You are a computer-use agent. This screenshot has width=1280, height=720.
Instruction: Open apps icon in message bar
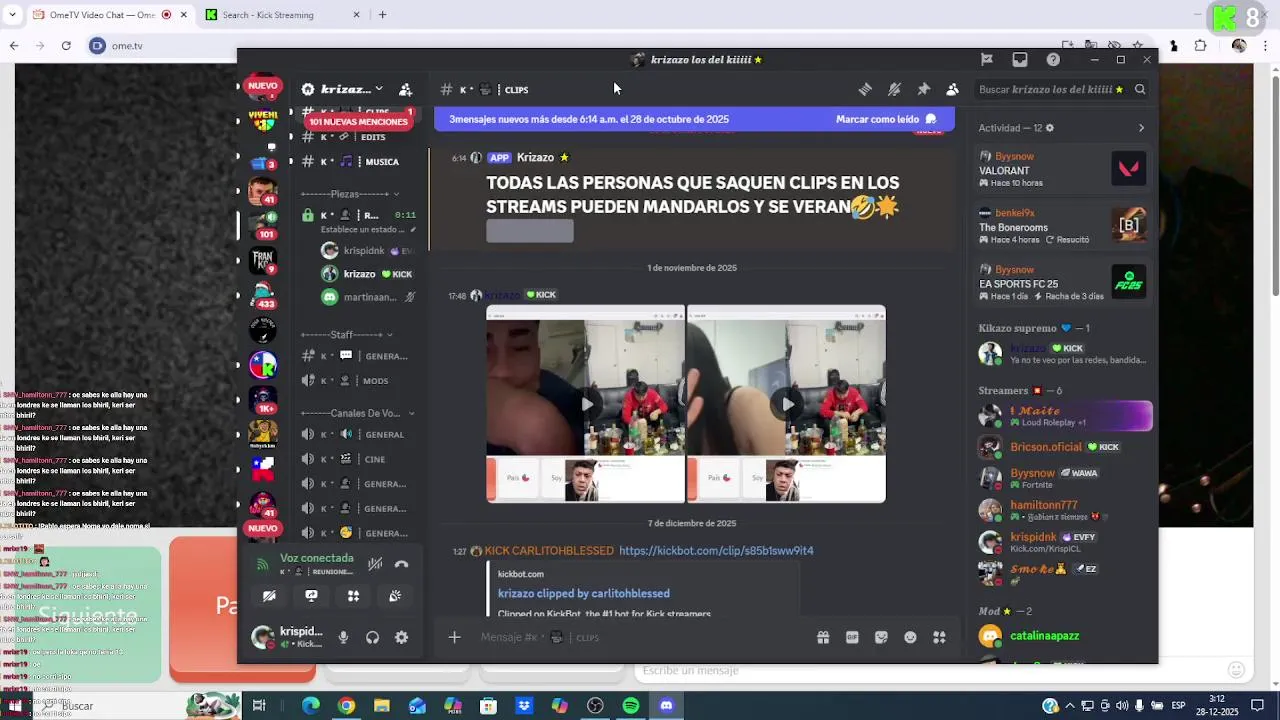pyautogui.click(x=939, y=637)
